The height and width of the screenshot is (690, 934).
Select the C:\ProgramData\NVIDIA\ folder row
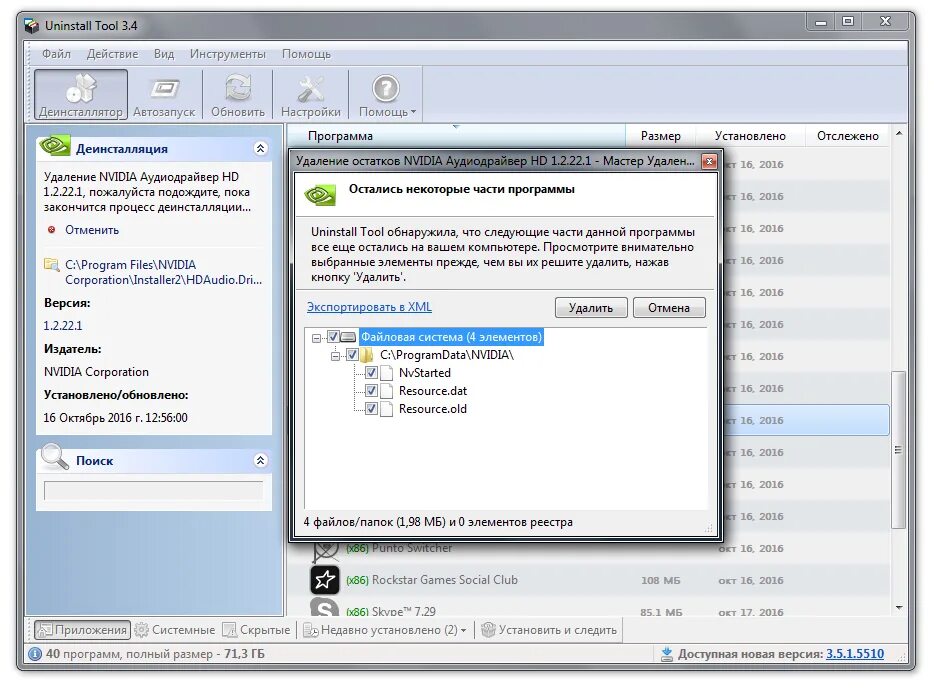(x=447, y=355)
